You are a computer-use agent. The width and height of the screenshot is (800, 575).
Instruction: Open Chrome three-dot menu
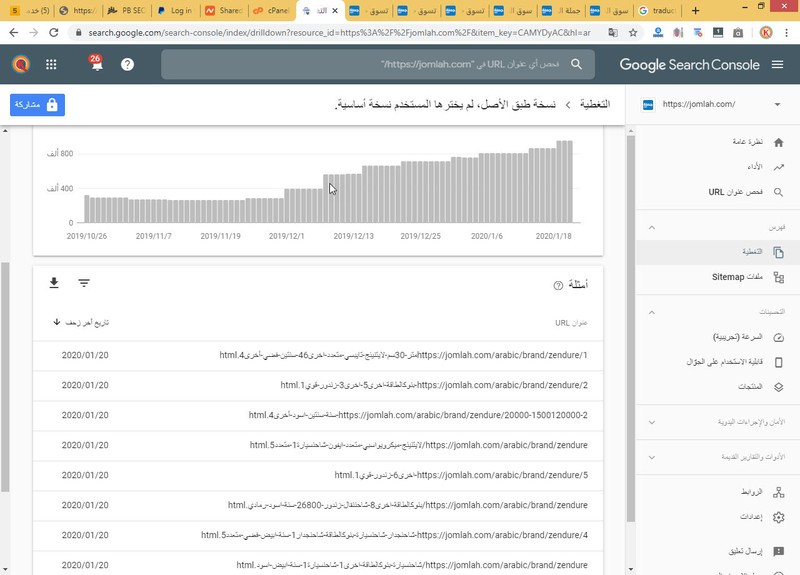(x=786, y=33)
